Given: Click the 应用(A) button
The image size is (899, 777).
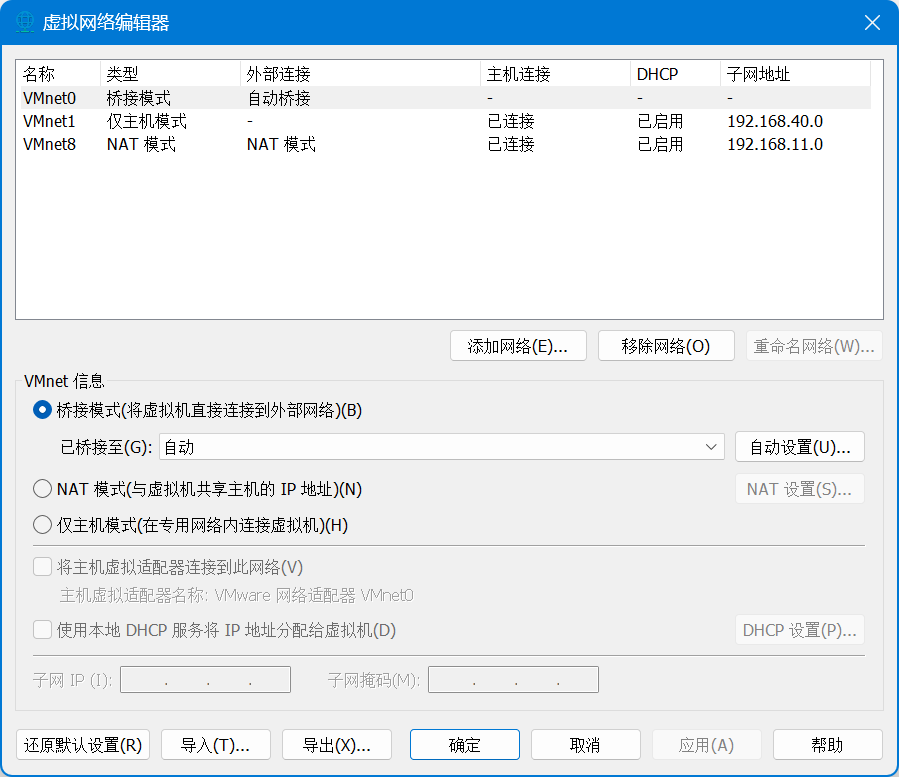Looking at the screenshot, I should click(x=707, y=745).
